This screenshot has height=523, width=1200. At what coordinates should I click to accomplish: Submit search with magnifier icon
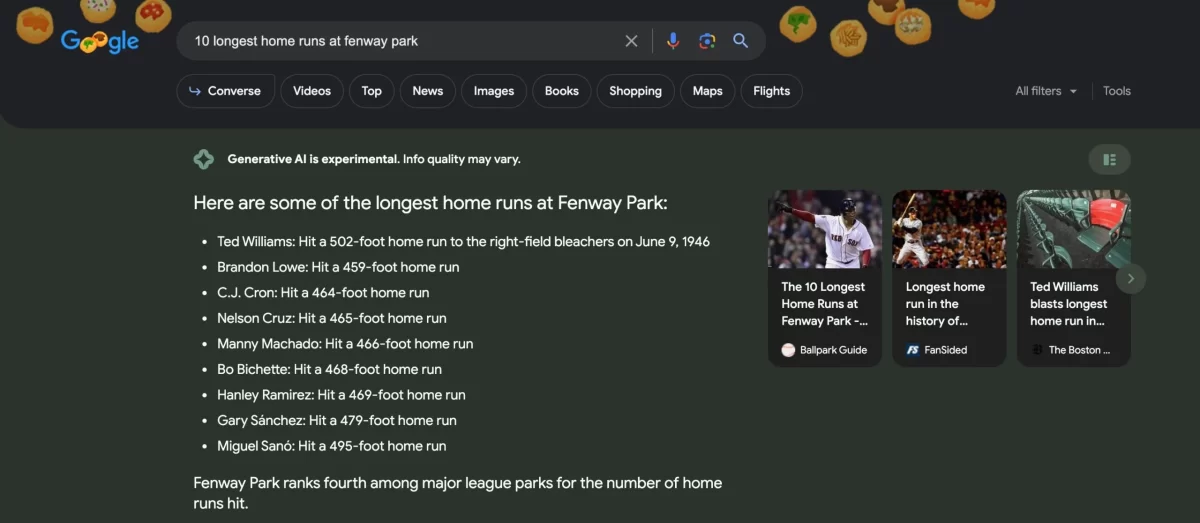pyautogui.click(x=741, y=41)
